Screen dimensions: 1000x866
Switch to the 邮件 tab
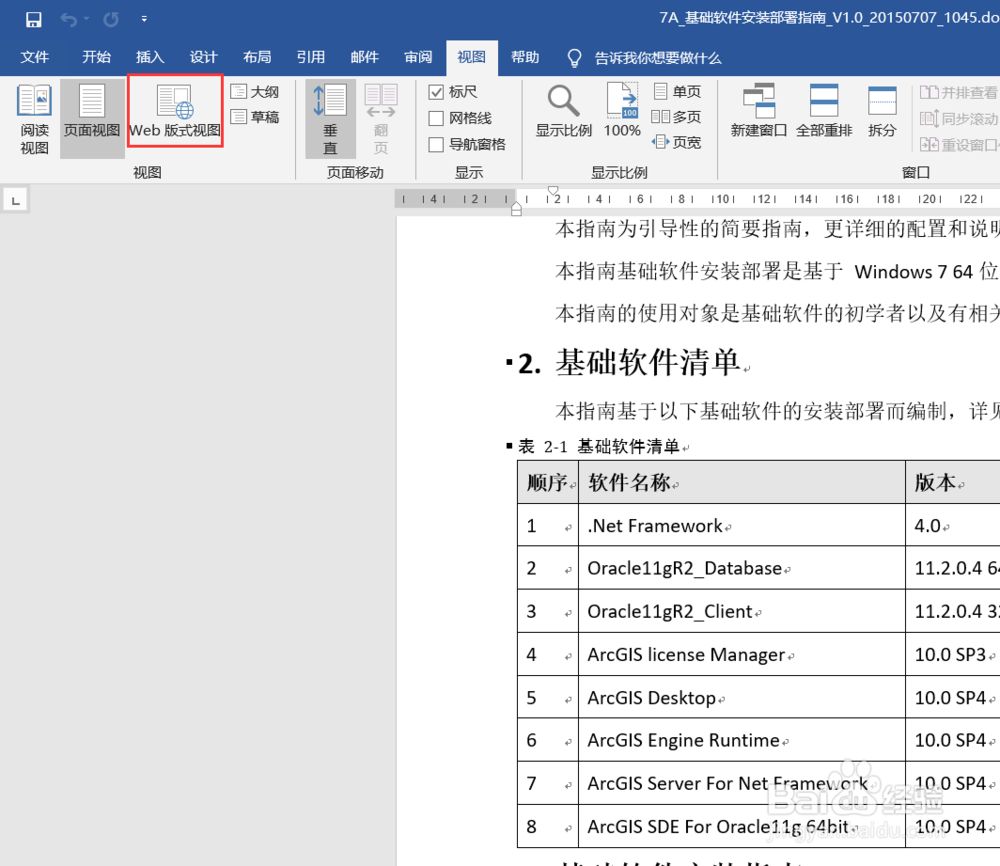pos(364,57)
